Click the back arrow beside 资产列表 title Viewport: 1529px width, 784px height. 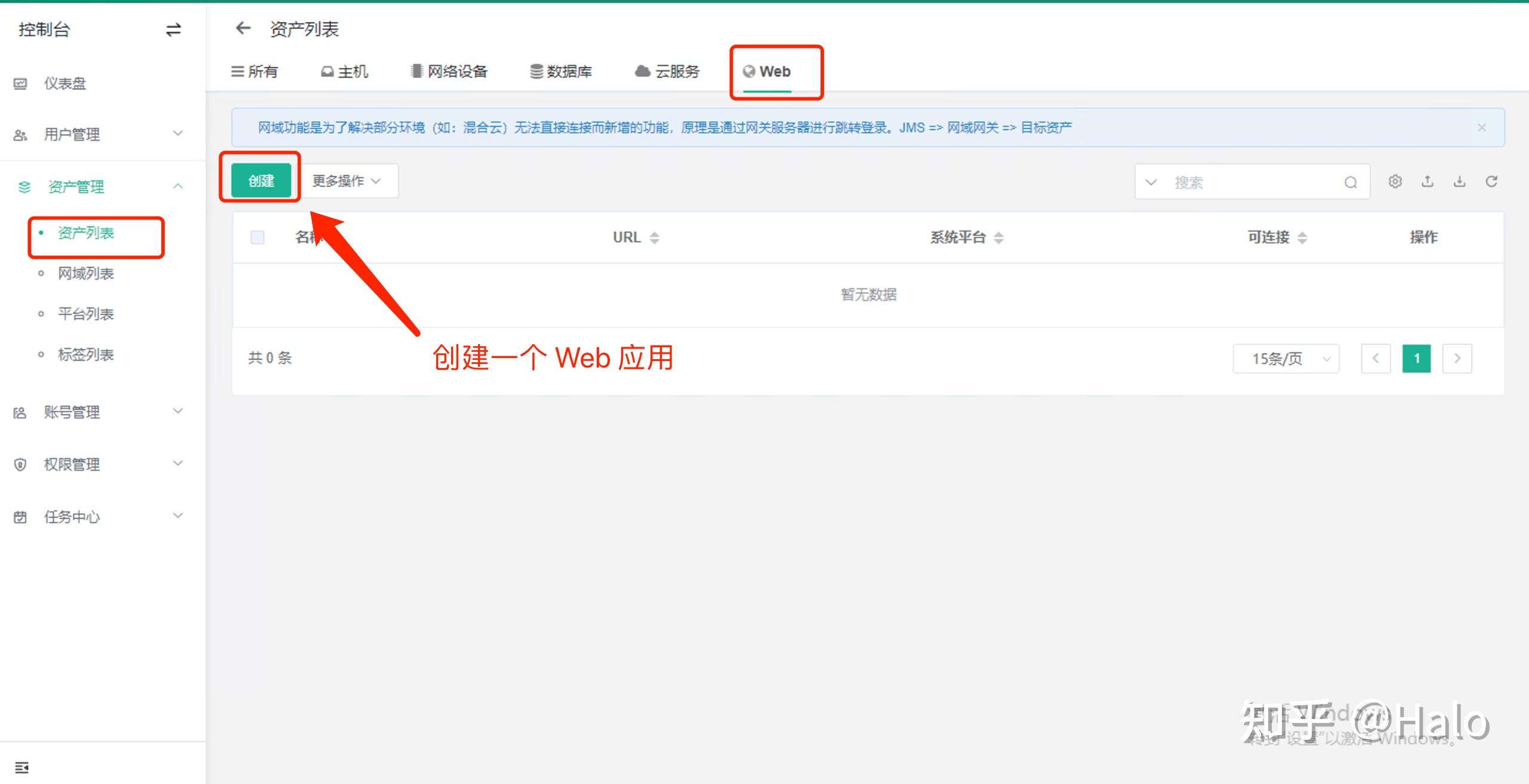[243, 29]
